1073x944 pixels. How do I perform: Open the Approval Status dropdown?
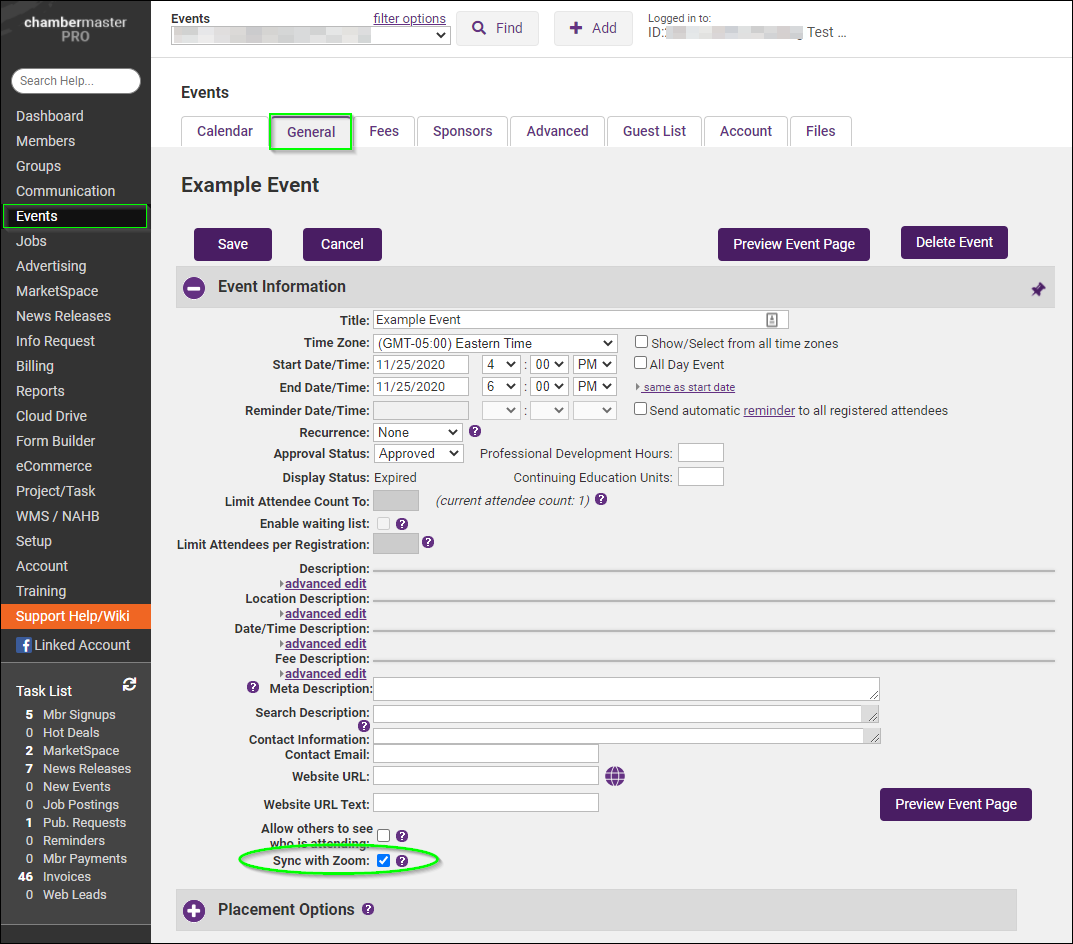(x=419, y=453)
